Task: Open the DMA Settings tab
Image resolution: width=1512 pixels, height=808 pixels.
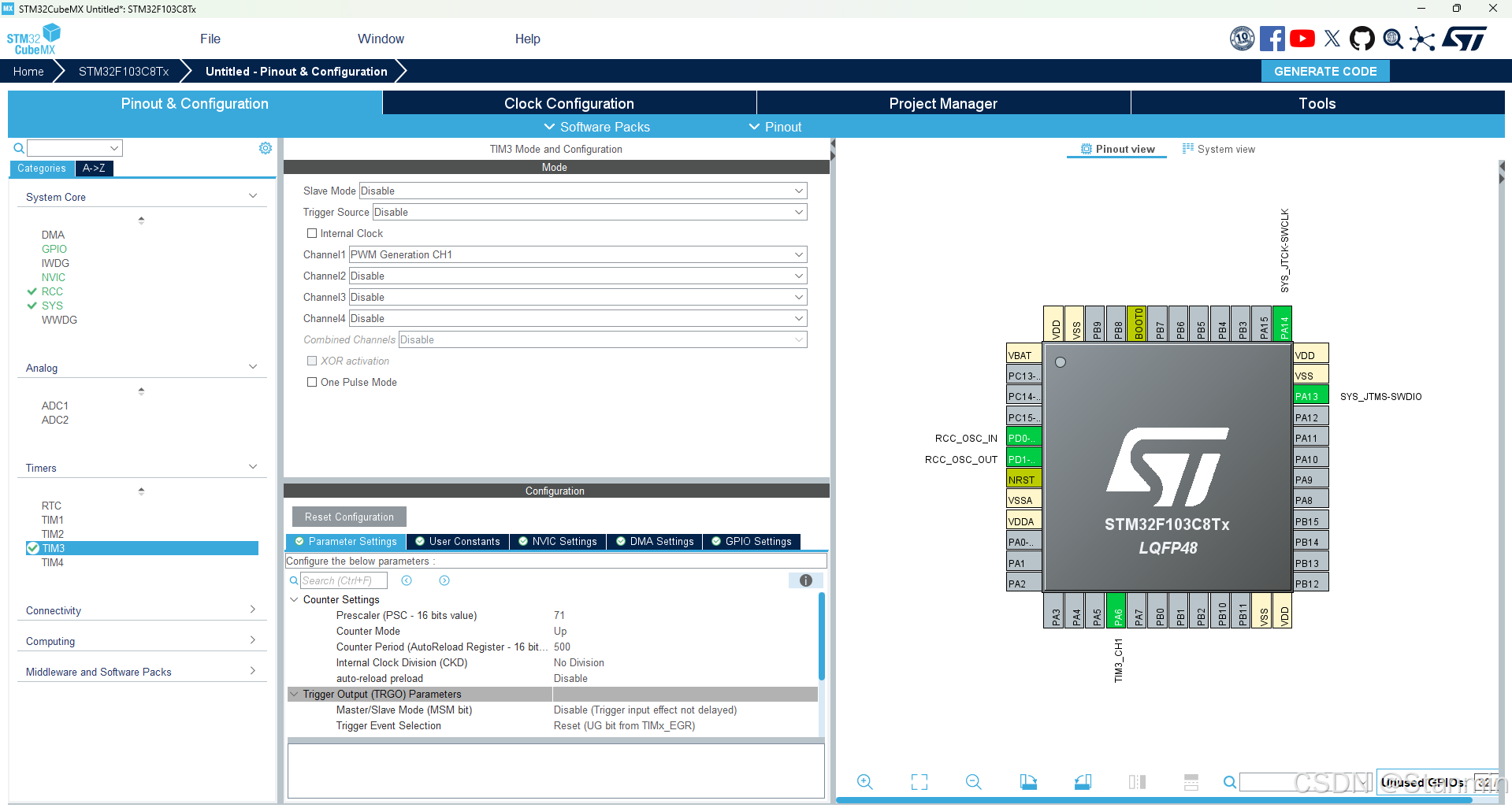Action: (655, 541)
